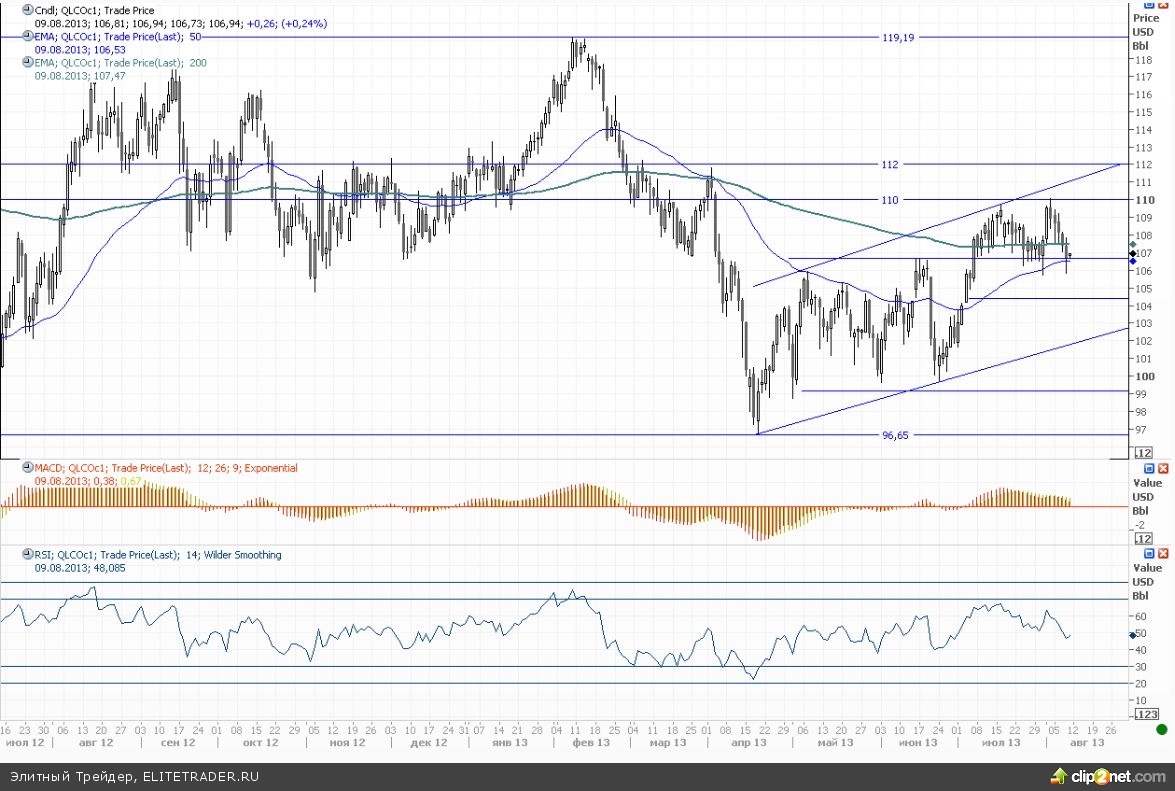Click the clock icon beside EMA 50

27,36
